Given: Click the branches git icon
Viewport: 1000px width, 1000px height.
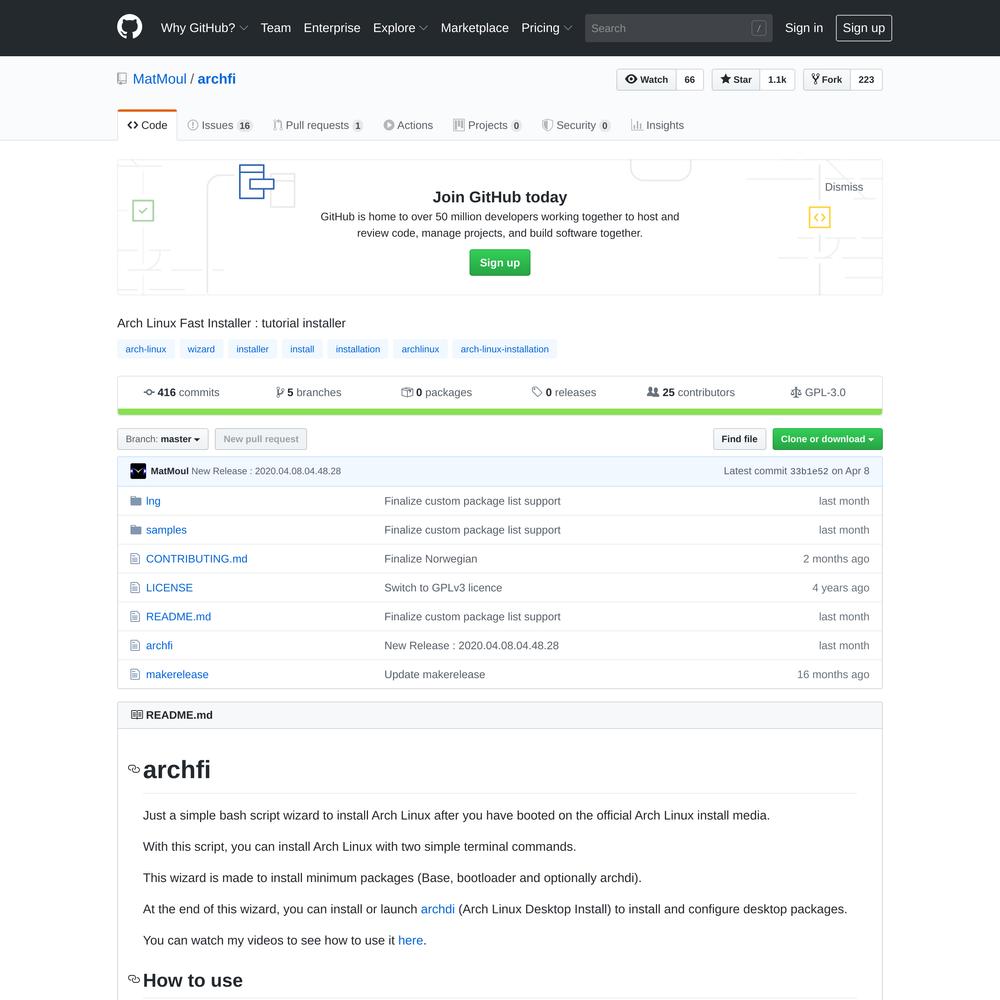Looking at the screenshot, I should [279, 392].
